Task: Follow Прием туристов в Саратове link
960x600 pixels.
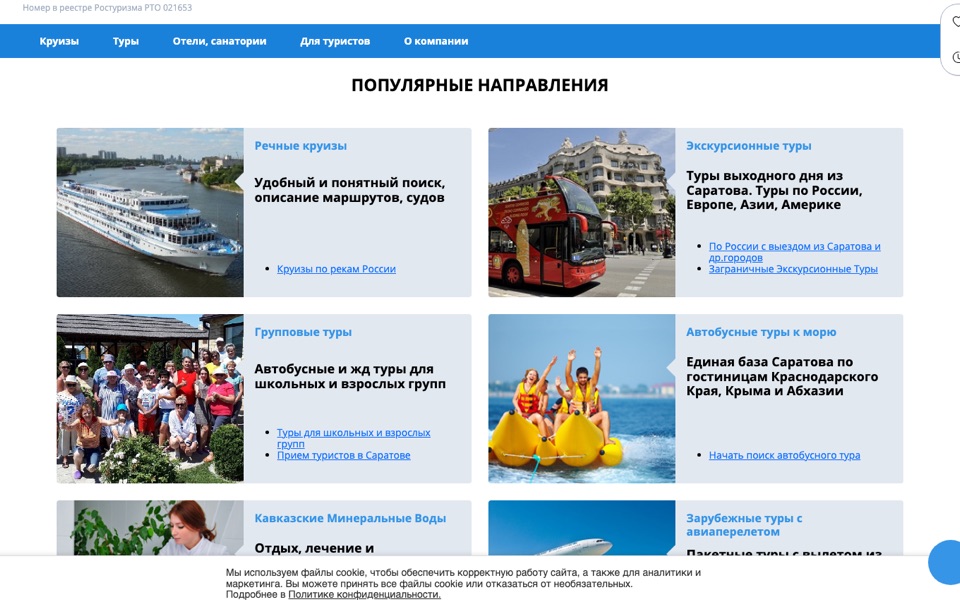Action: pyautogui.click(x=343, y=455)
